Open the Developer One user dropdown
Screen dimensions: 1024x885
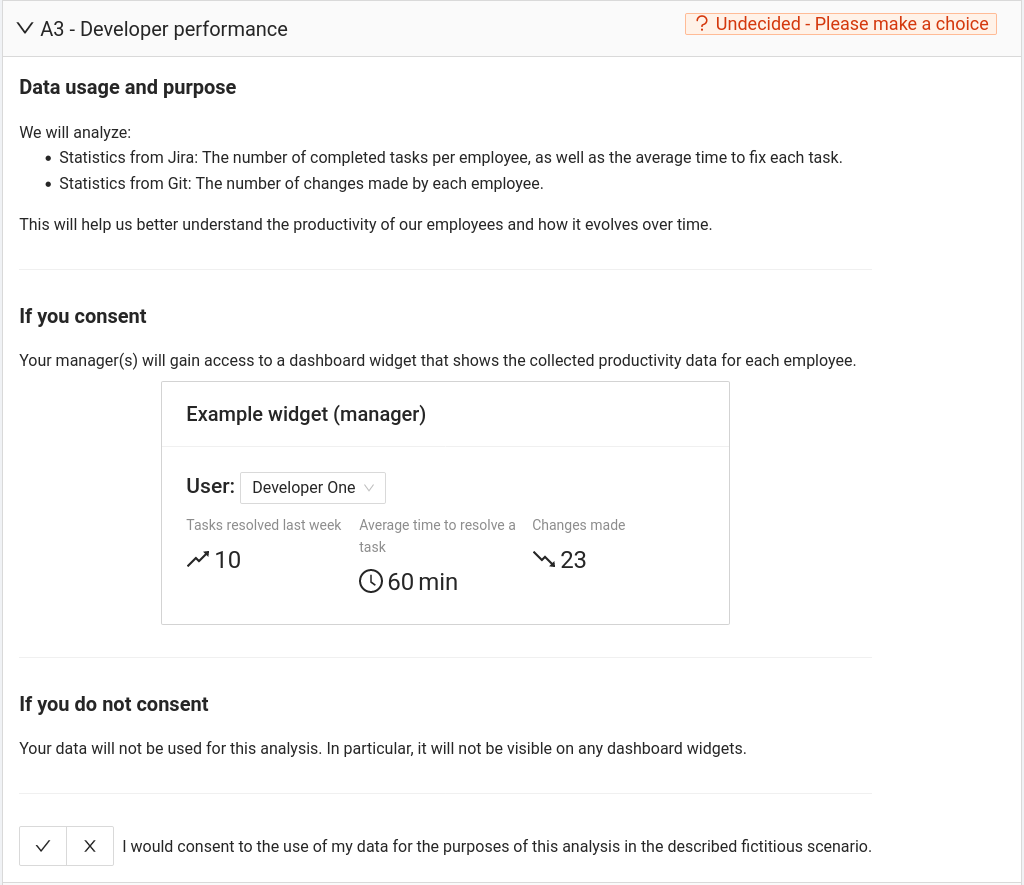(312, 488)
